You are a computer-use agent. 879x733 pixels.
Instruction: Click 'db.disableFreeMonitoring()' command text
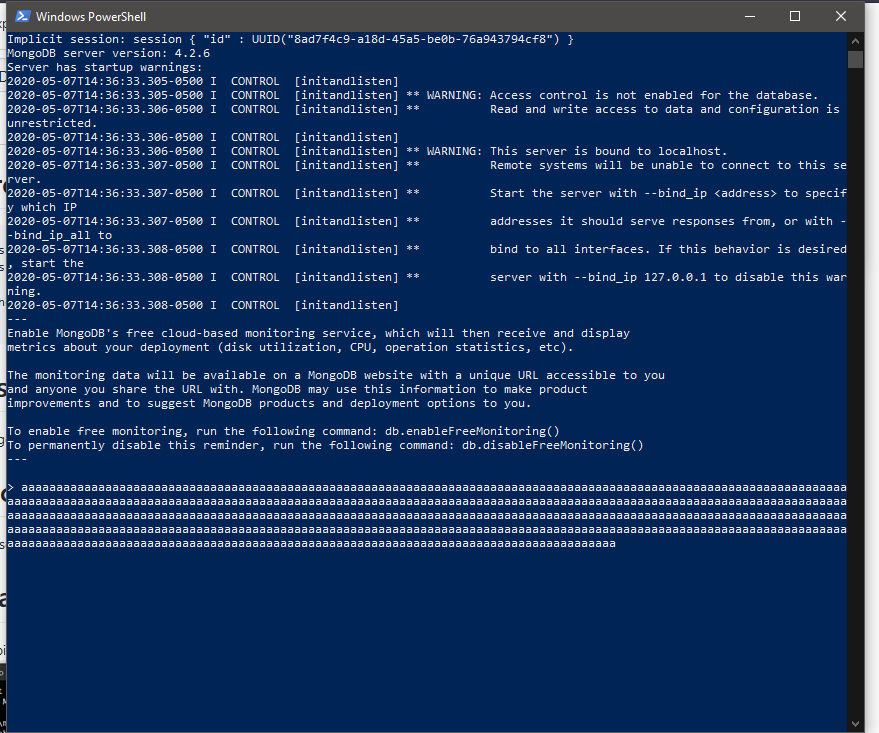553,446
